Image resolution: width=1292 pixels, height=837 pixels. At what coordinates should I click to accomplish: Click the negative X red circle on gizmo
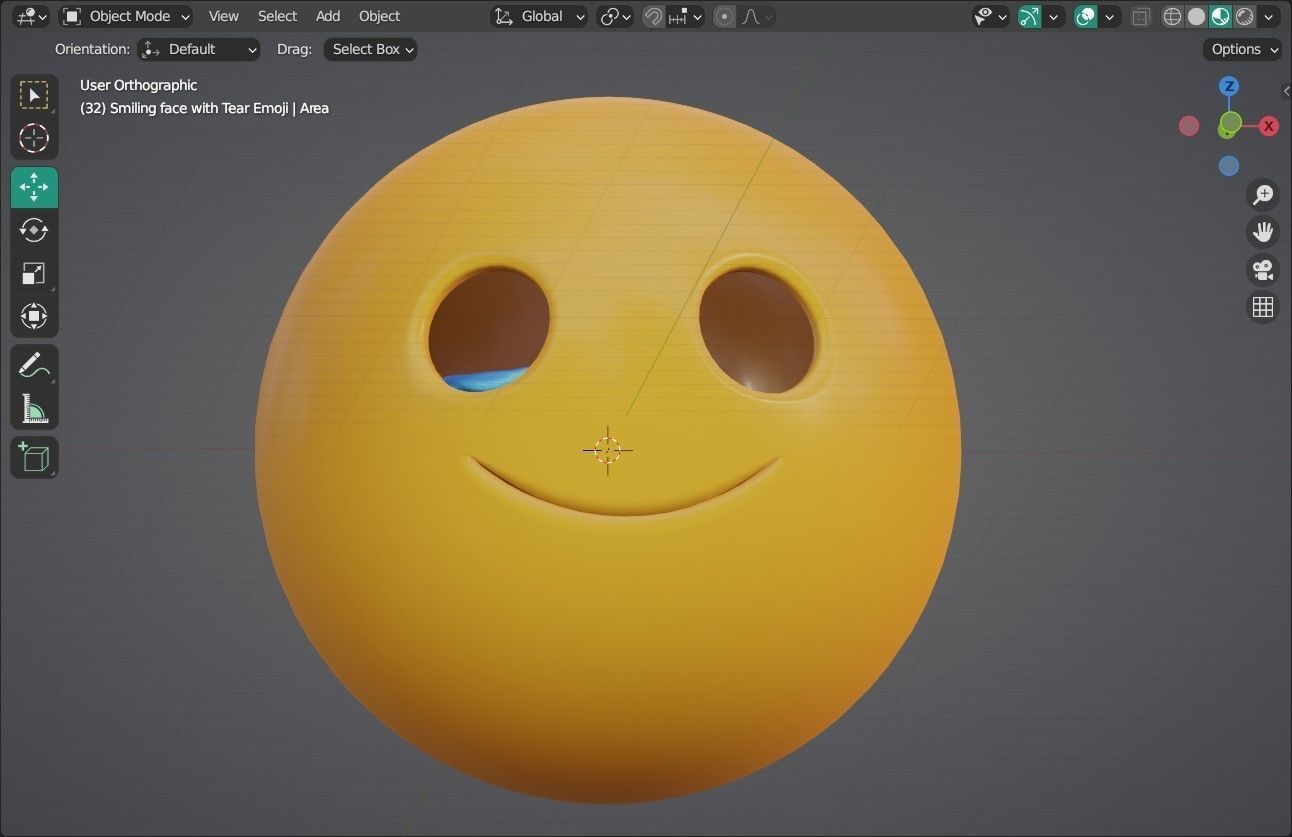point(1189,126)
